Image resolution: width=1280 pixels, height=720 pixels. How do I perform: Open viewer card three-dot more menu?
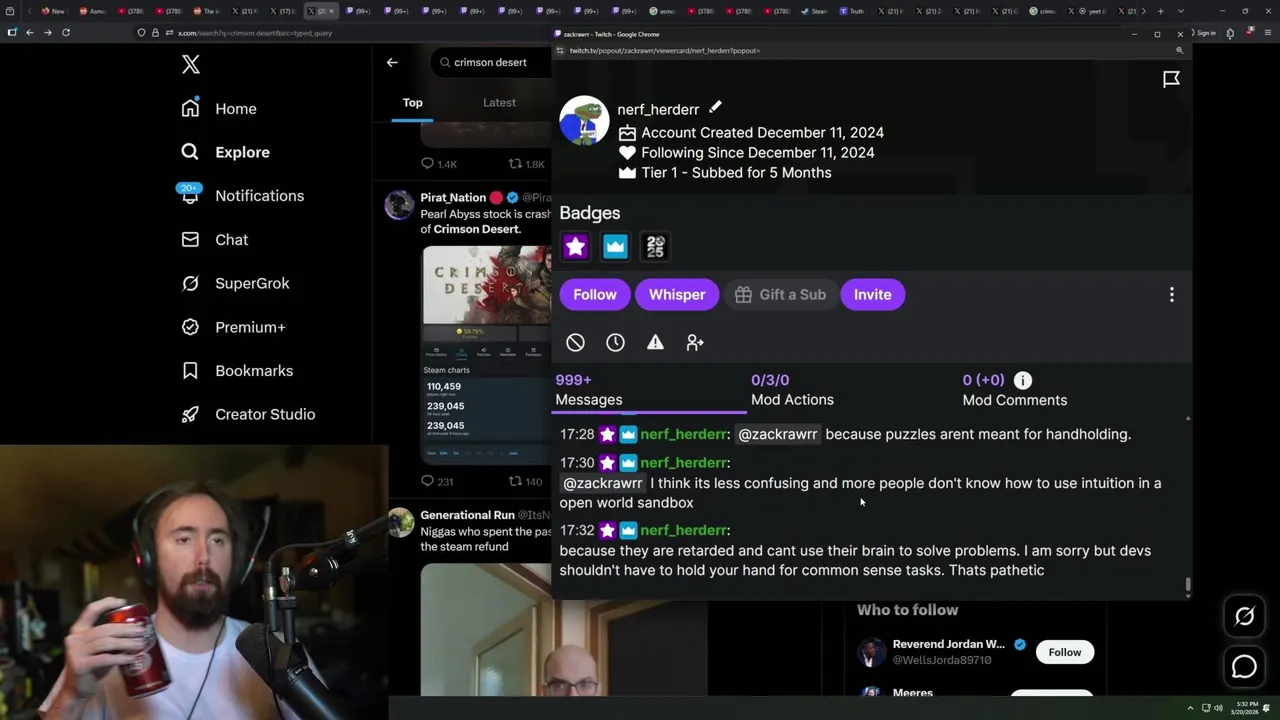point(1172,295)
